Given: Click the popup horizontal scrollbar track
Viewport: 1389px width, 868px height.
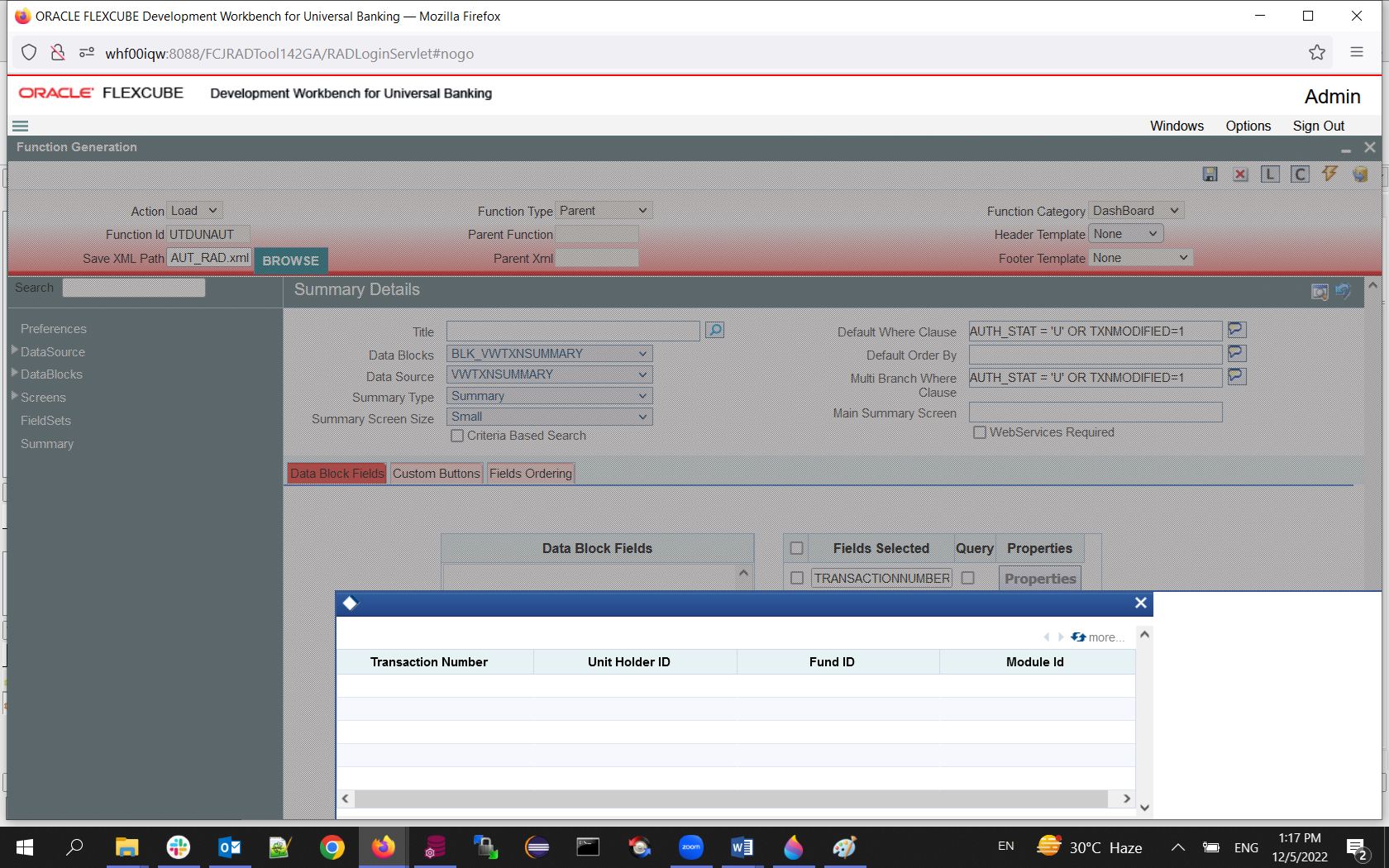Looking at the screenshot, I should [731, 799].
